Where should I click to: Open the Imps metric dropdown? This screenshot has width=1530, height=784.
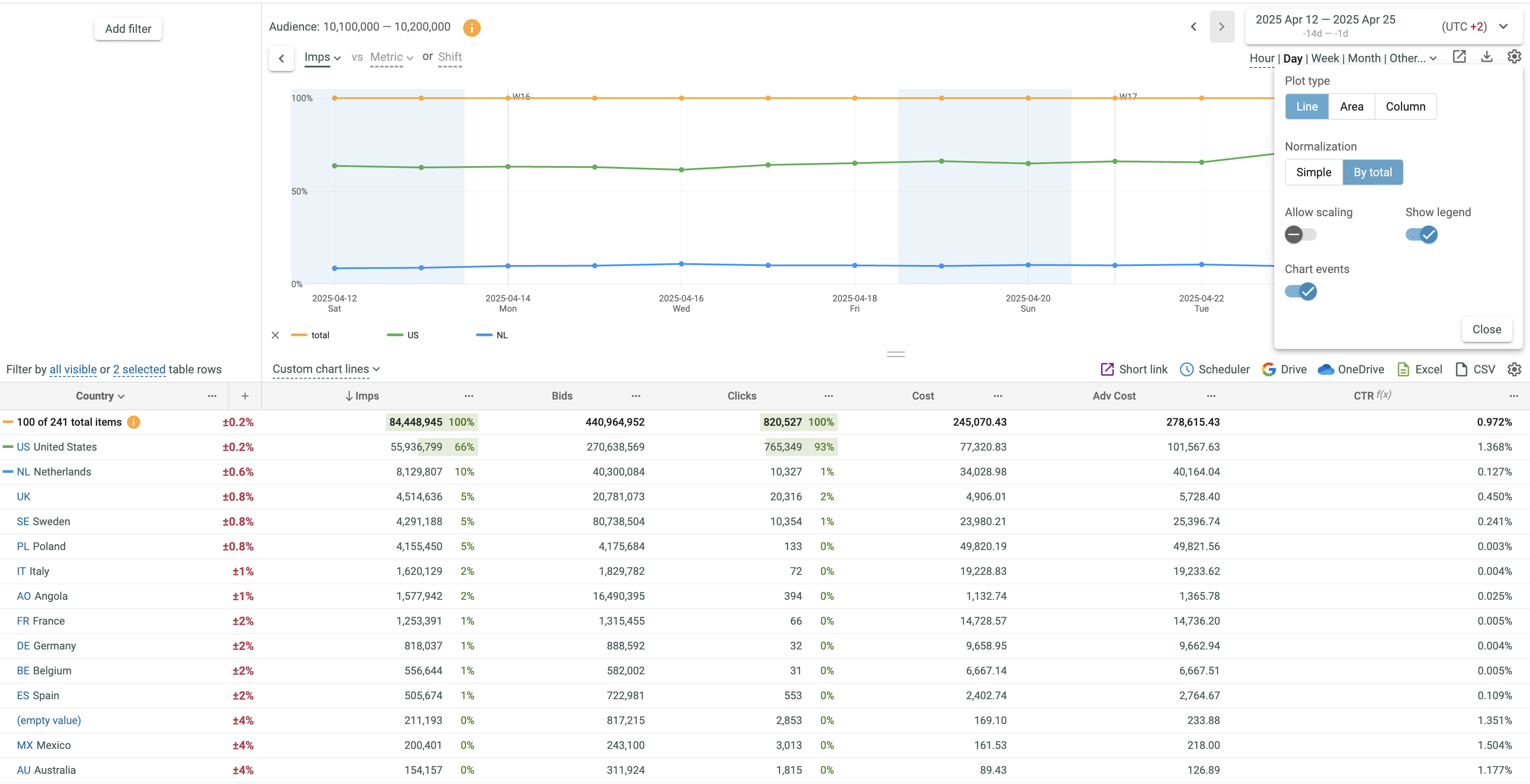[322, 58]
